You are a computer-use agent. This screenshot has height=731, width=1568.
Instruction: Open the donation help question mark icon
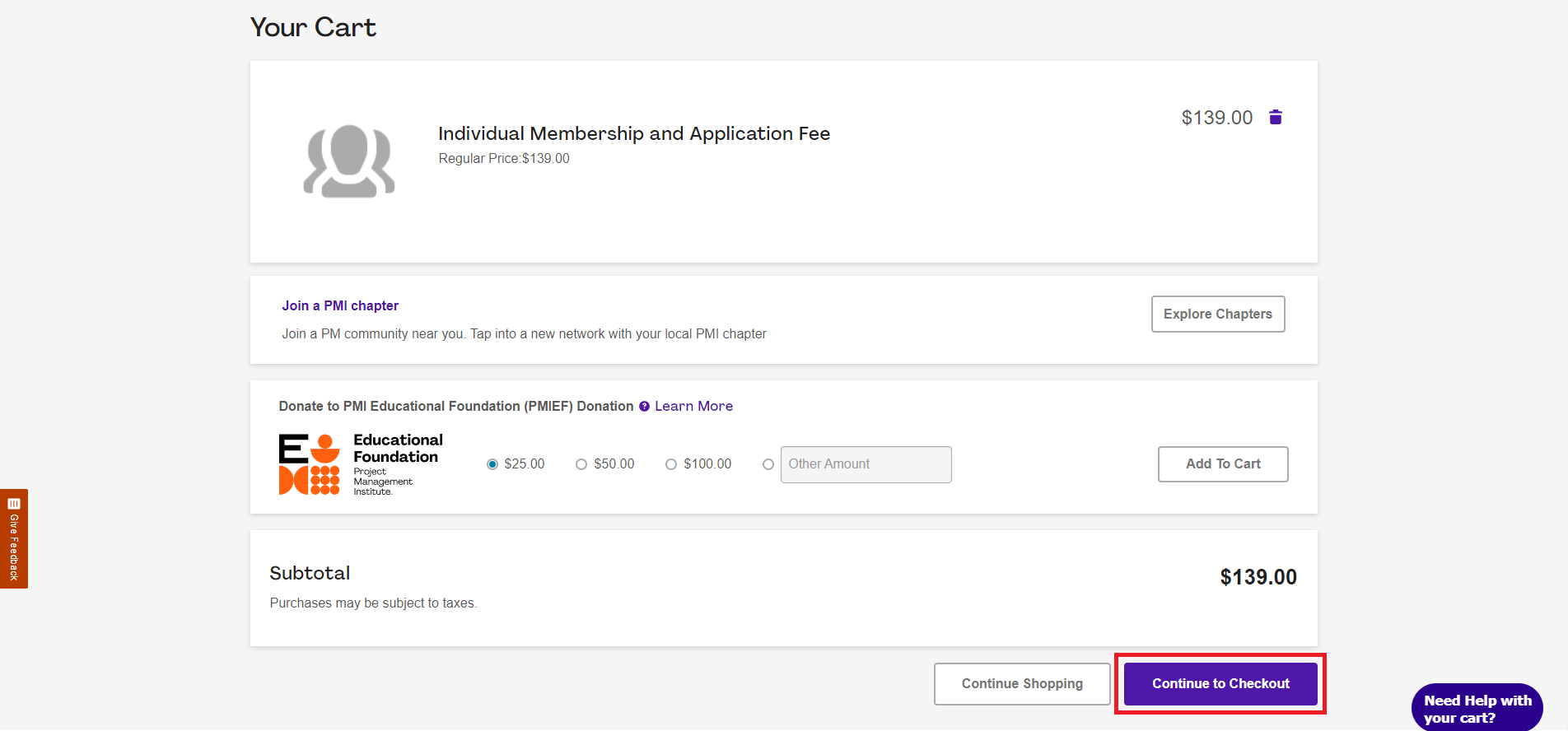coord(644,407)
